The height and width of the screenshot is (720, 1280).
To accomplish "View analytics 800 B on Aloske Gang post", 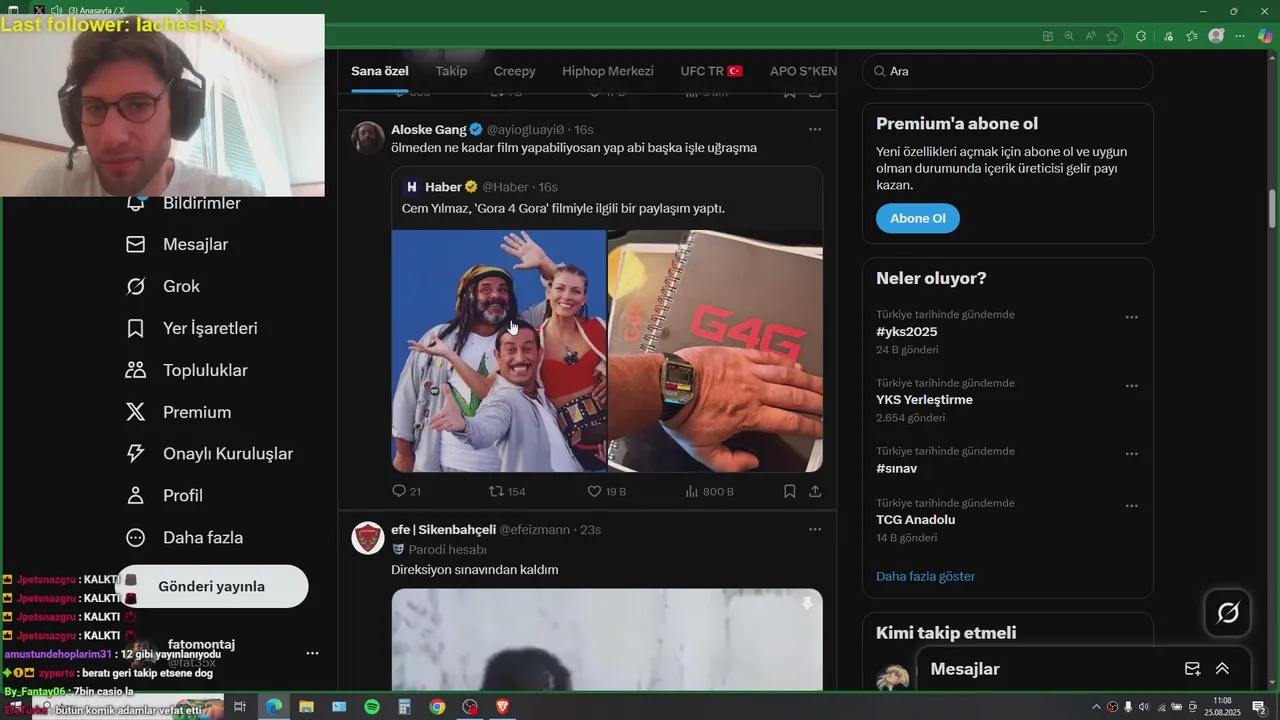I will [709, 491].
